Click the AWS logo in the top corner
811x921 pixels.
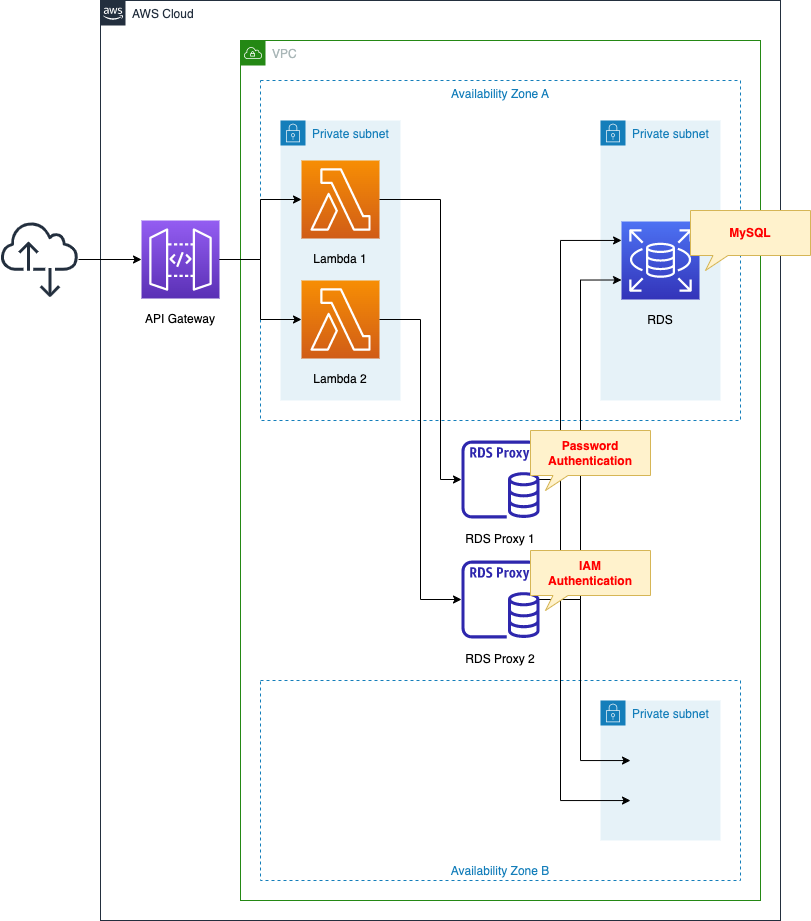click(113, 13)
